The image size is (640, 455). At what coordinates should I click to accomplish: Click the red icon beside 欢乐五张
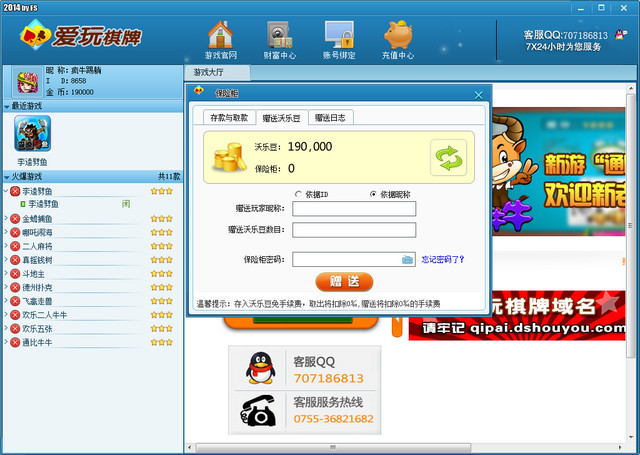point(15,328)
